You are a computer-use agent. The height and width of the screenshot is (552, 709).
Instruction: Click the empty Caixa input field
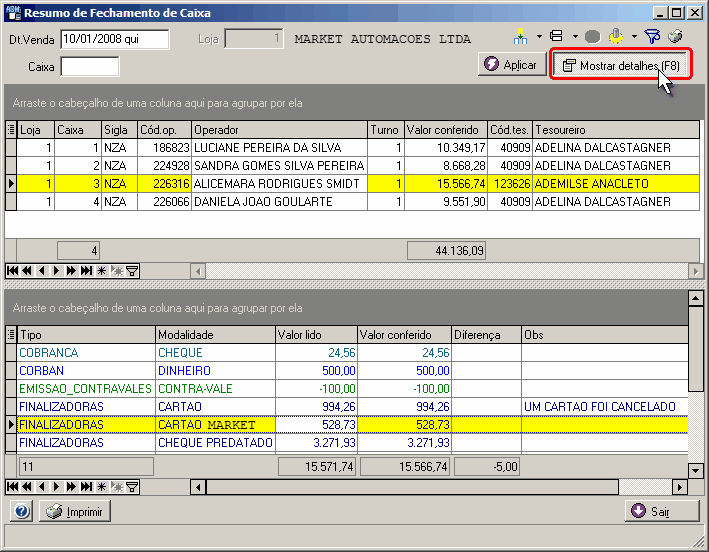pos(90,66)
